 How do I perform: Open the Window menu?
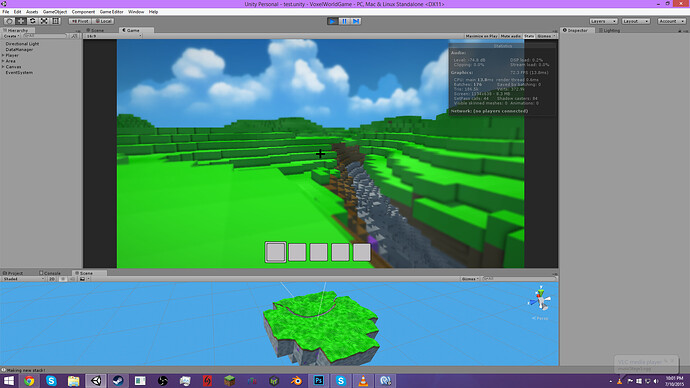tap(136, 12)
